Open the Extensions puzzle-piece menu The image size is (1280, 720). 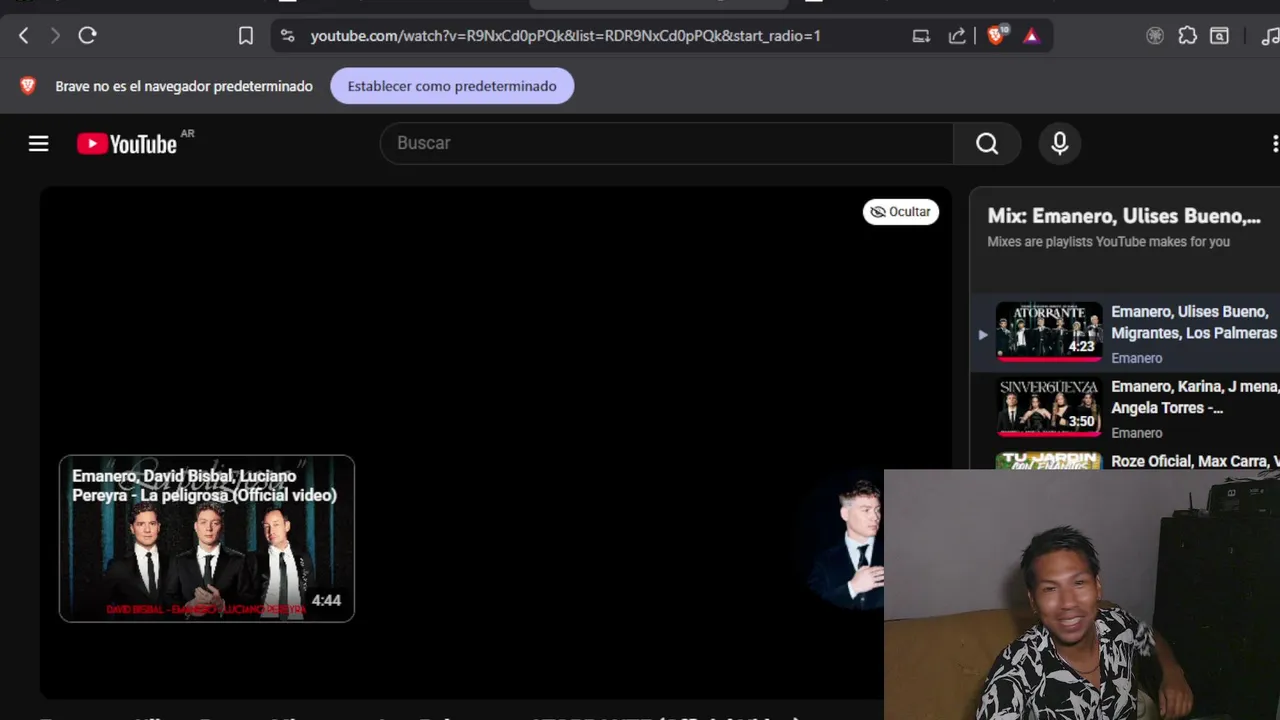pos(1187,36)
